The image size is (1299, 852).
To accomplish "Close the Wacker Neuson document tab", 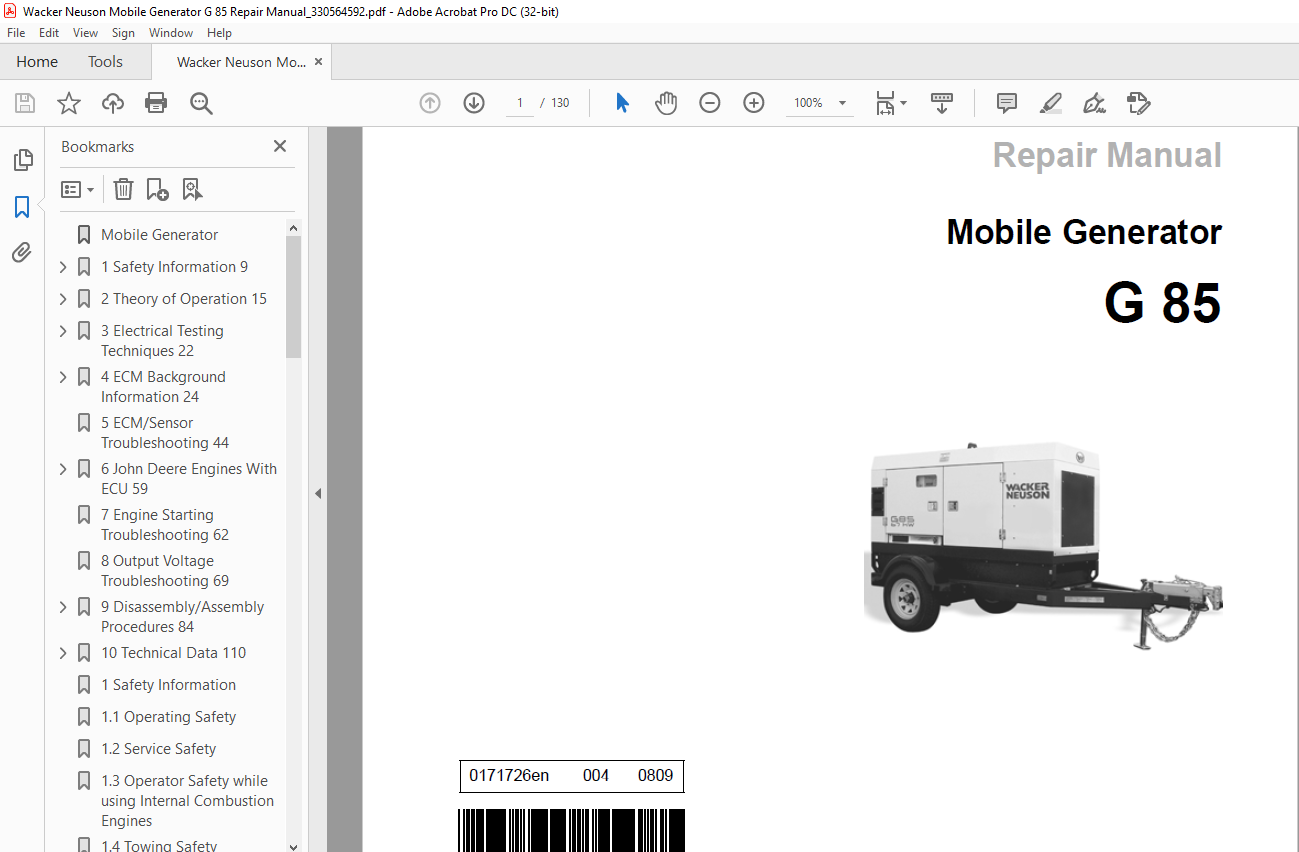I will [318, 62].
